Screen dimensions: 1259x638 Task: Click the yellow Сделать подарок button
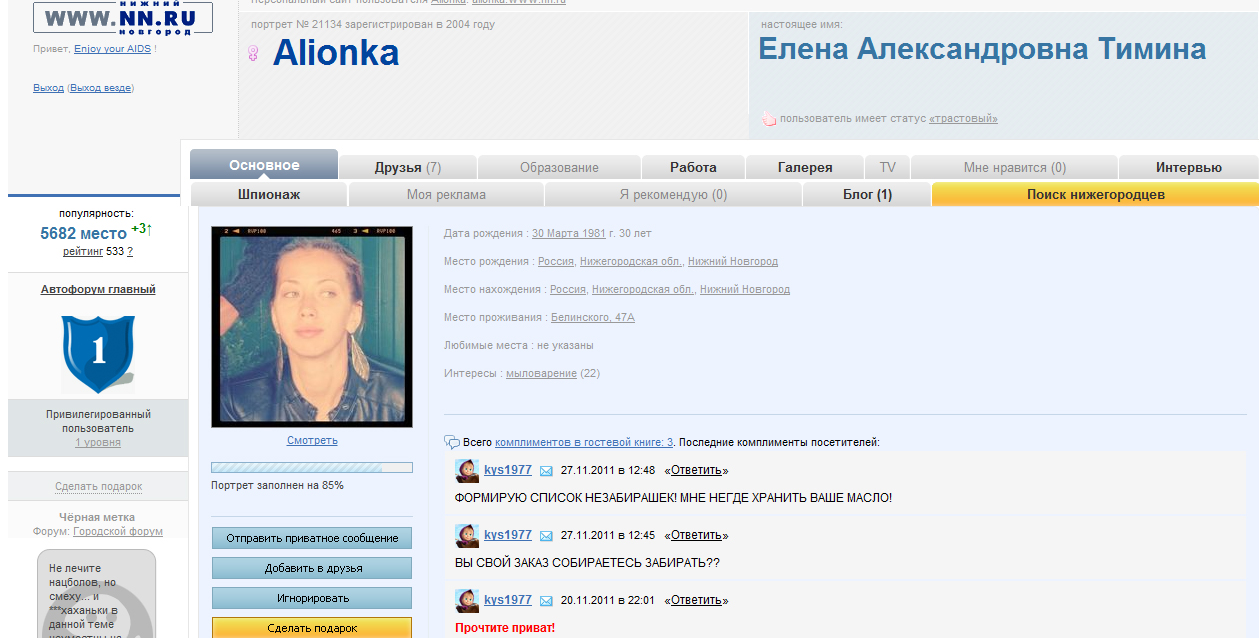[x=312, y=628]
